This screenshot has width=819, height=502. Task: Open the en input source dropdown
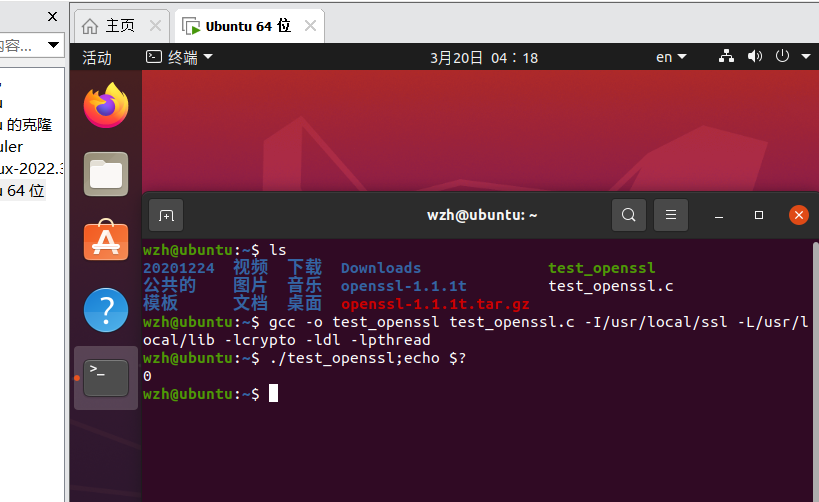[671, 57]
